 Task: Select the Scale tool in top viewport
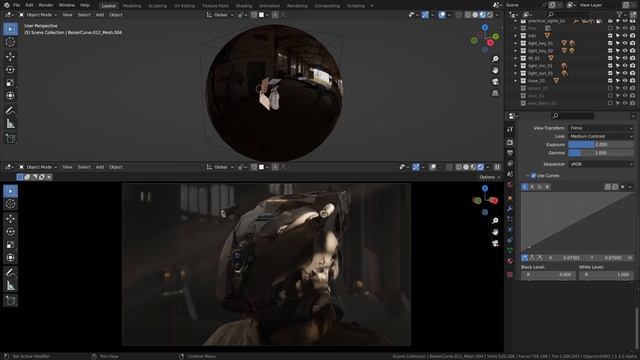(10, 83)
